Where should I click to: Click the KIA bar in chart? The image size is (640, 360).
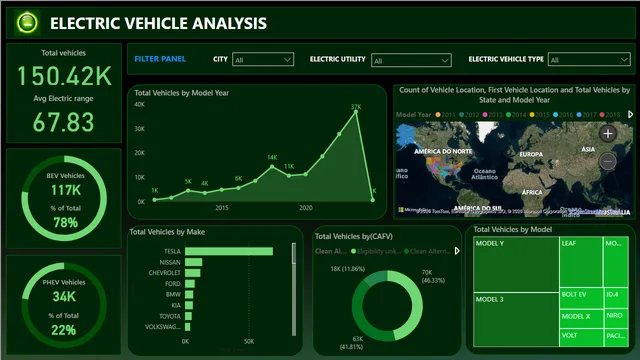(x=189, y=305)
